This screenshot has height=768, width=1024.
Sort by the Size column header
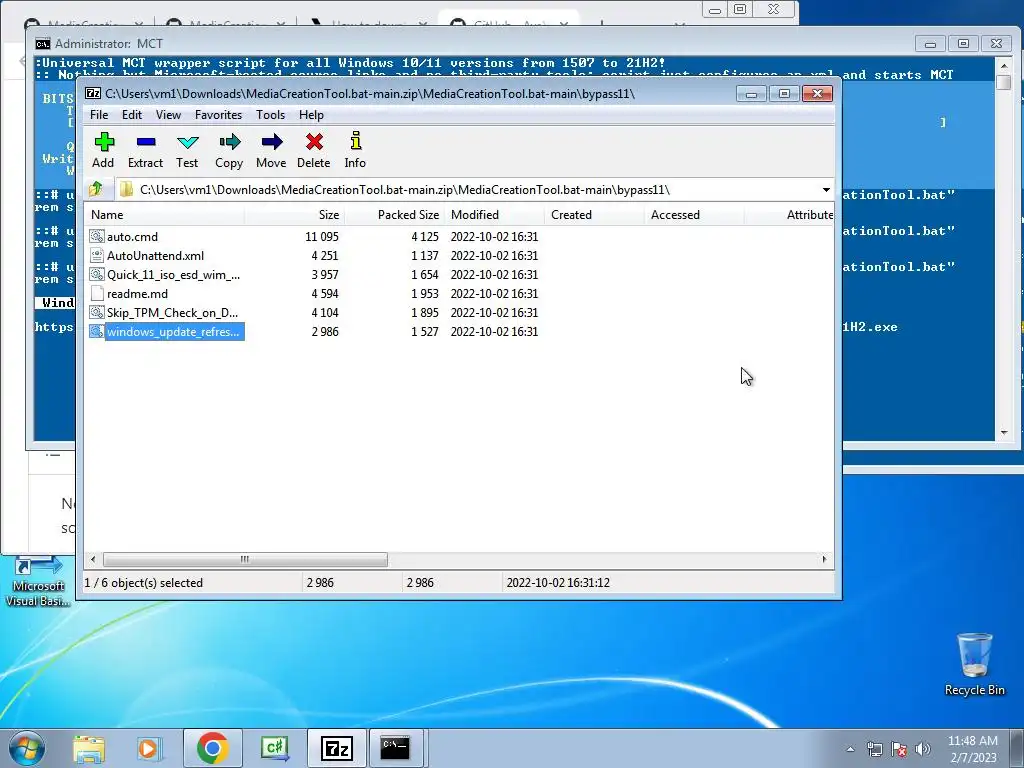[x=295, y=215]
